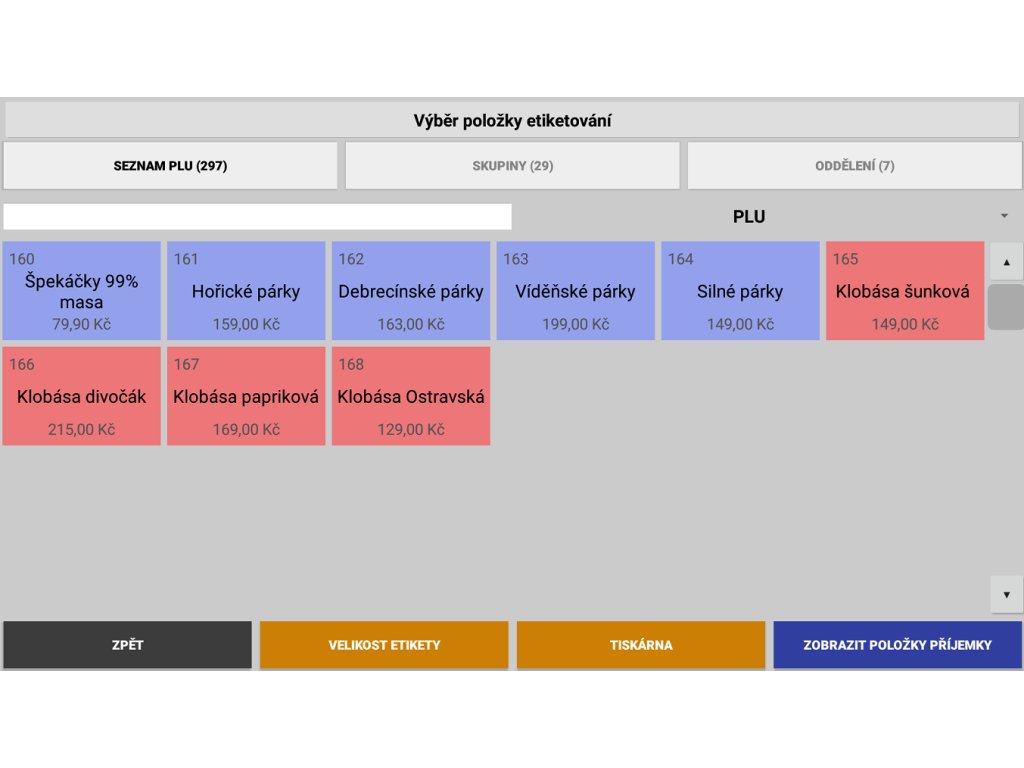Select red tile Klobása šunková

click(904, 291)
